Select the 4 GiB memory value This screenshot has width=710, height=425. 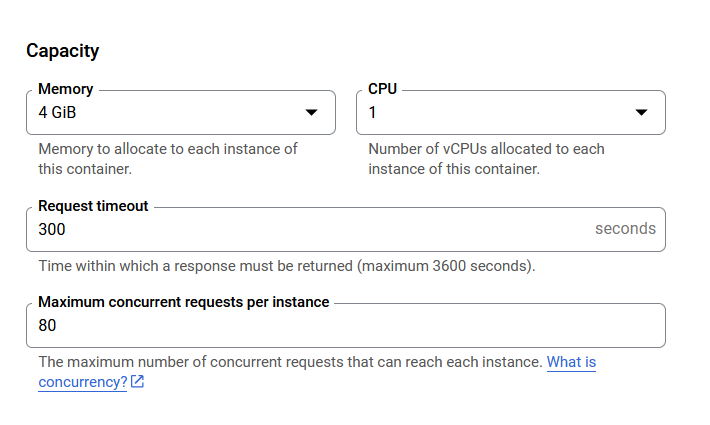pos(57,112)
